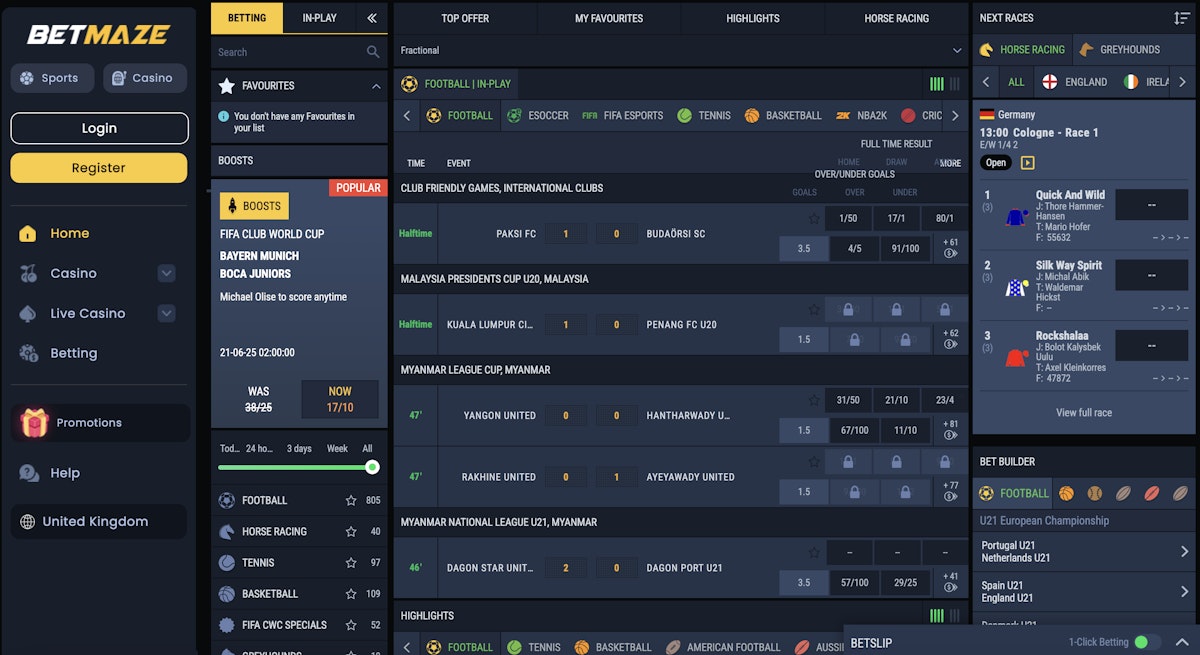The image size is (1200, 655).
Task: Toggle the 1-Click Betting switch
Action: 1148,642
